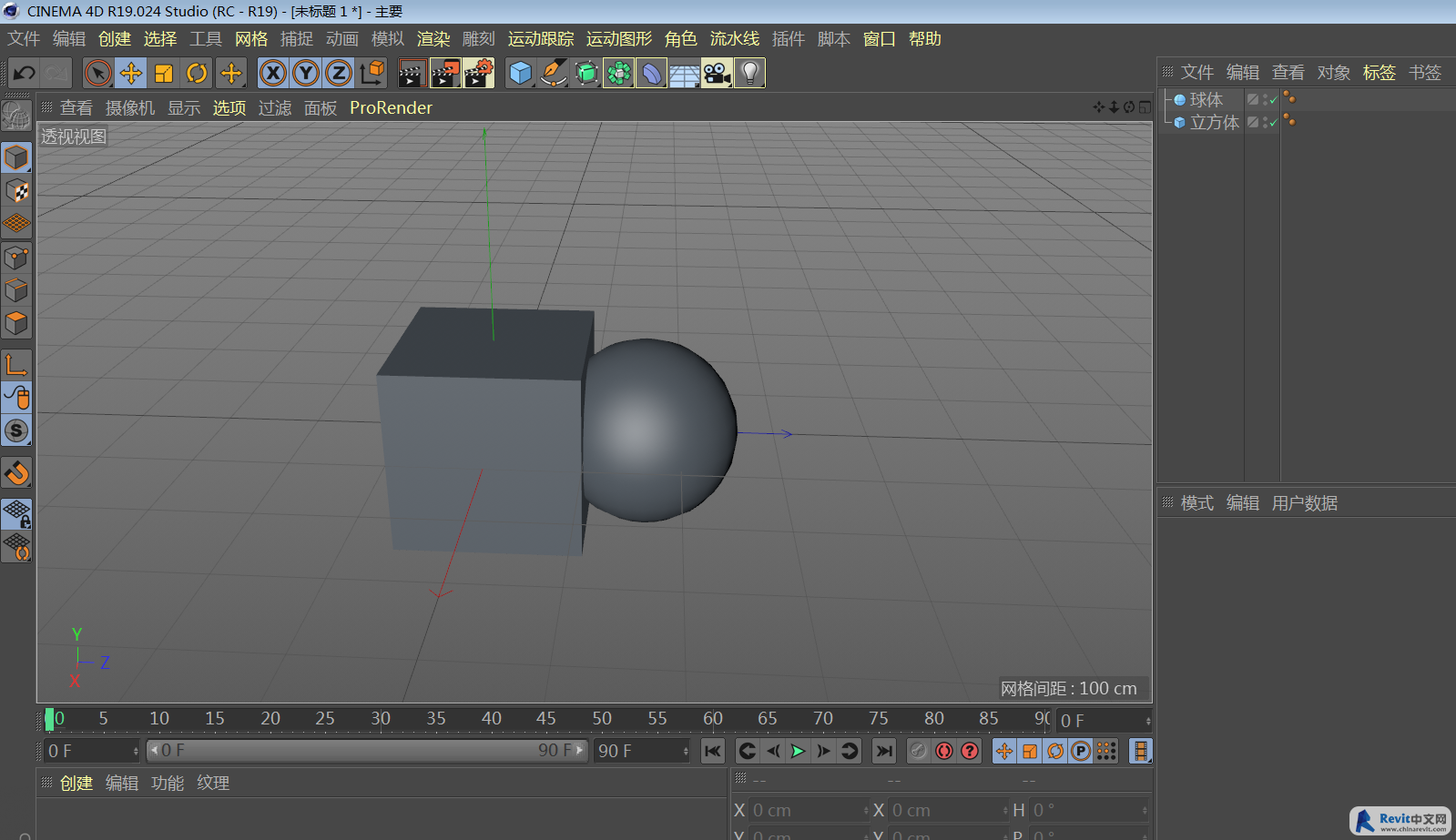
Task: Click the stepper arrows on the 90 F field
Action: (686, 751)
